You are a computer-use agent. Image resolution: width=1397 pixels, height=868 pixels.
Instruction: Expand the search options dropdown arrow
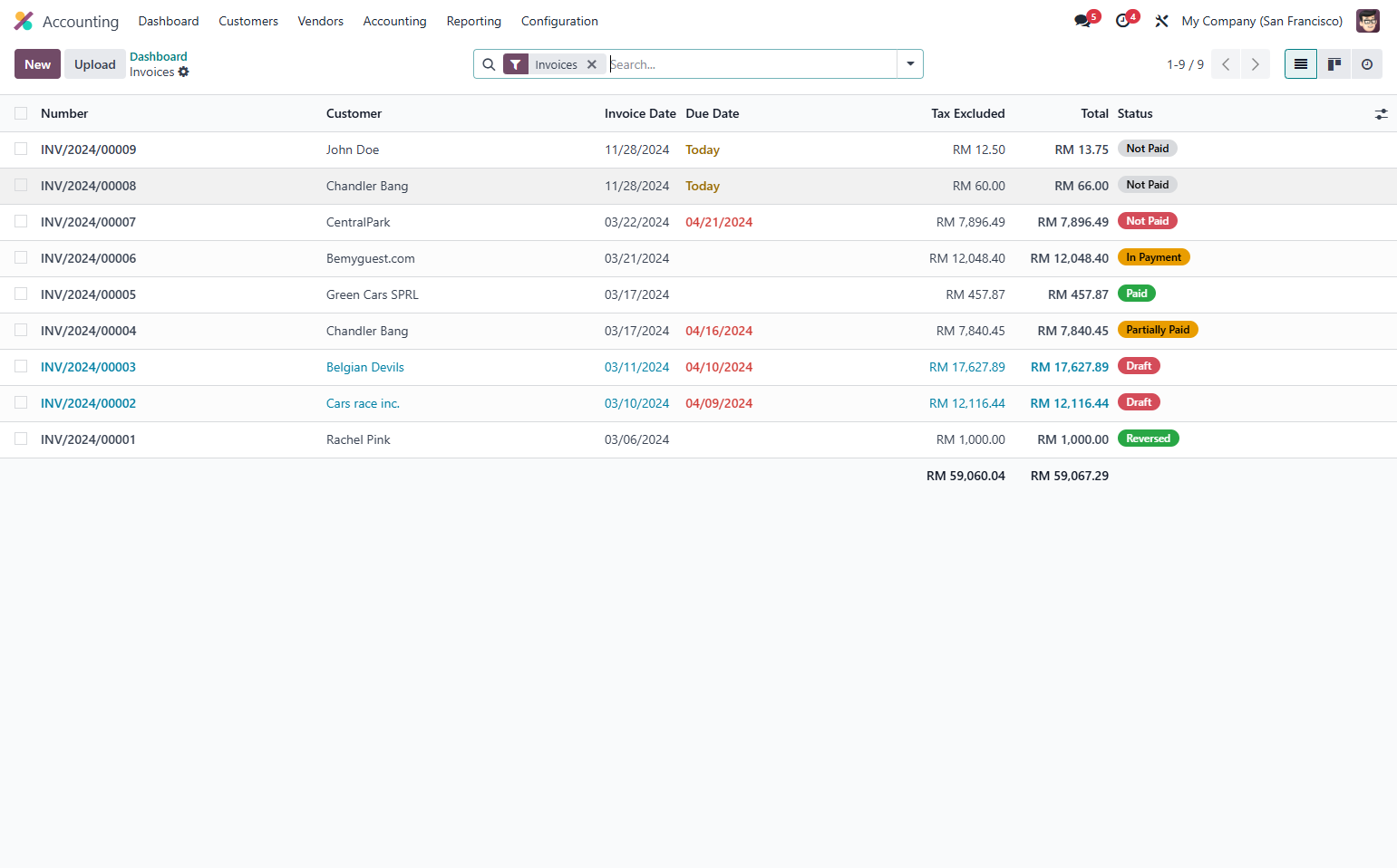point(910,64)
